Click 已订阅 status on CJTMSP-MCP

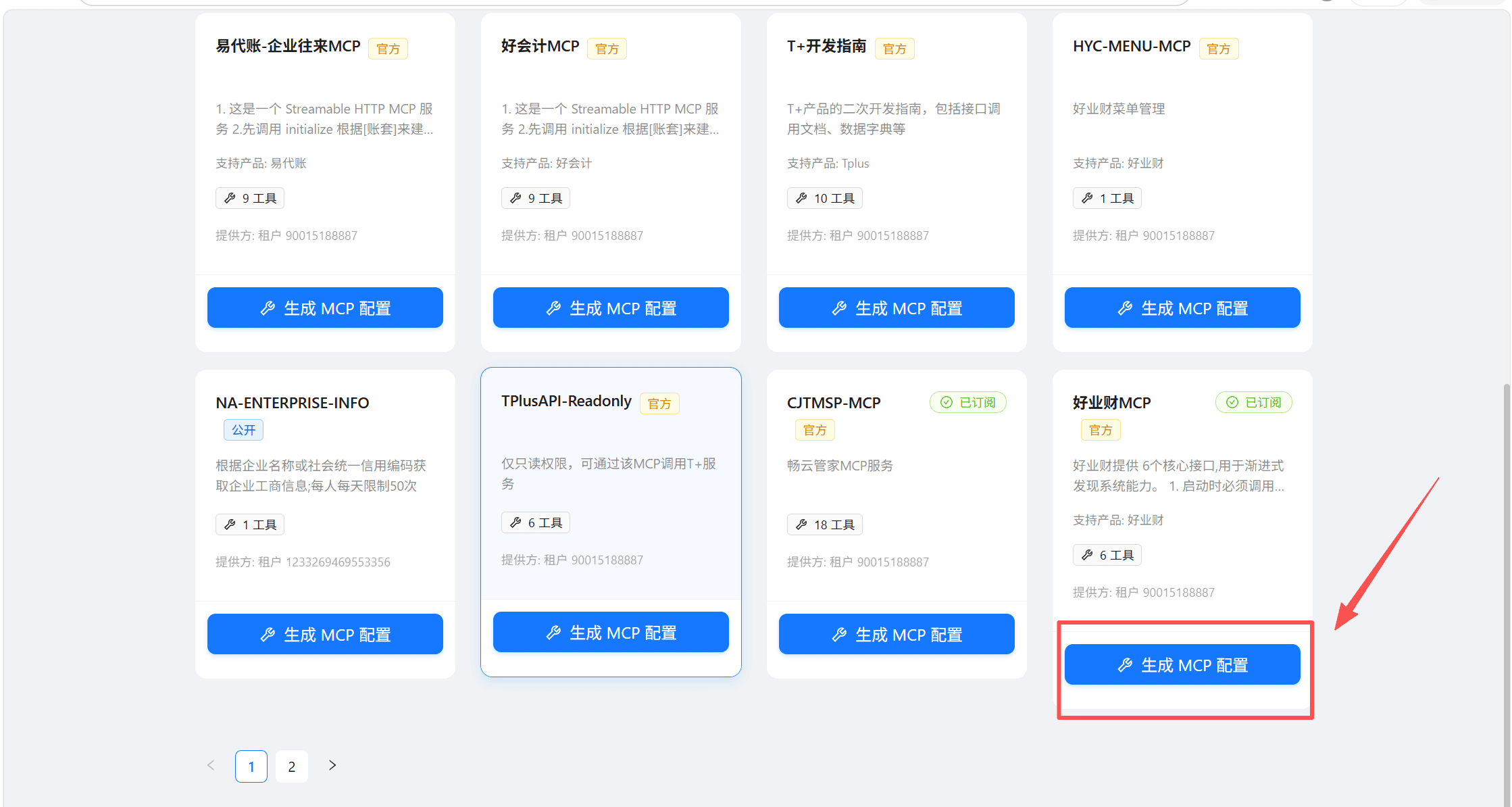(x=968, y=402)
